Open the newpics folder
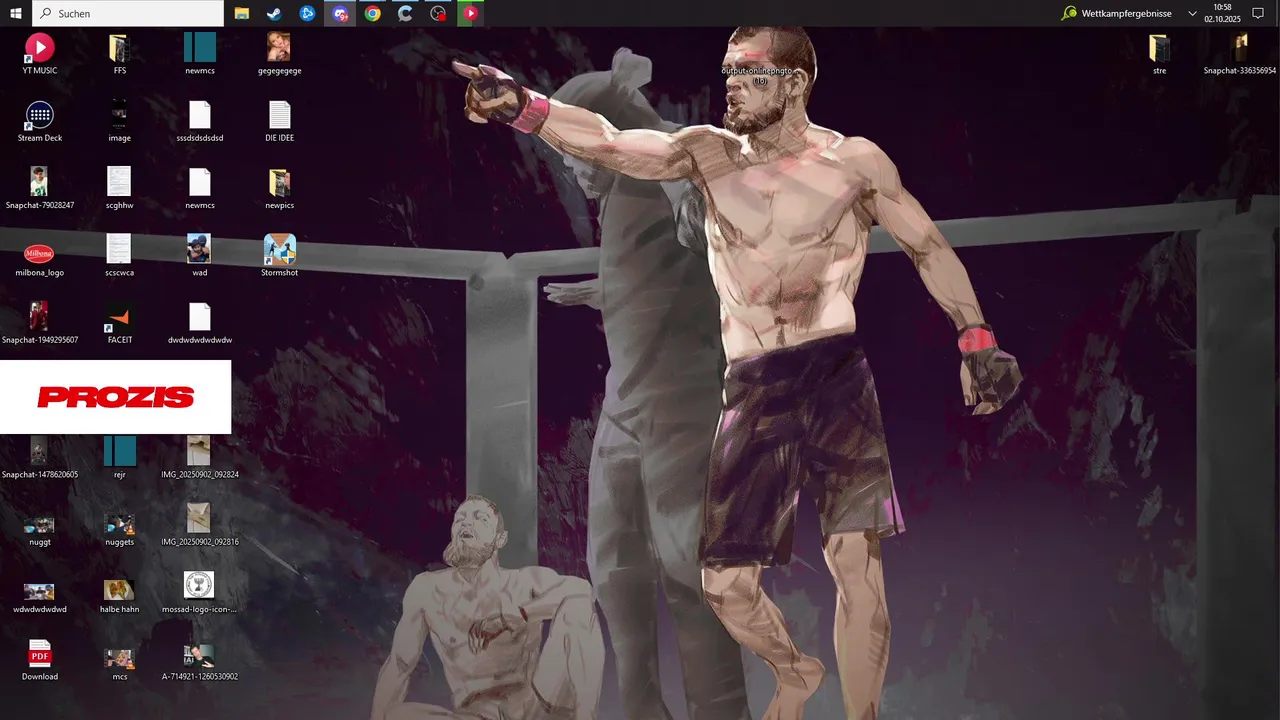 tap(279, 188)
